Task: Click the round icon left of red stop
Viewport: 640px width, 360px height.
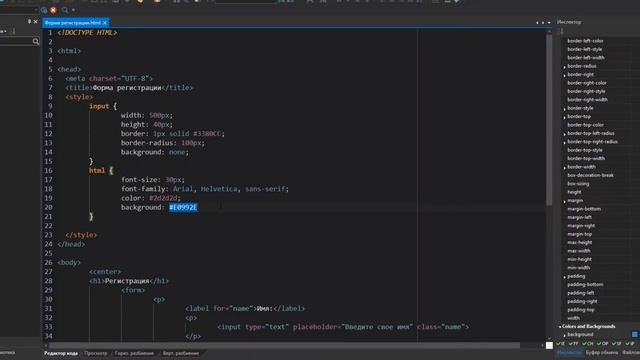Action: pos(44,10)
